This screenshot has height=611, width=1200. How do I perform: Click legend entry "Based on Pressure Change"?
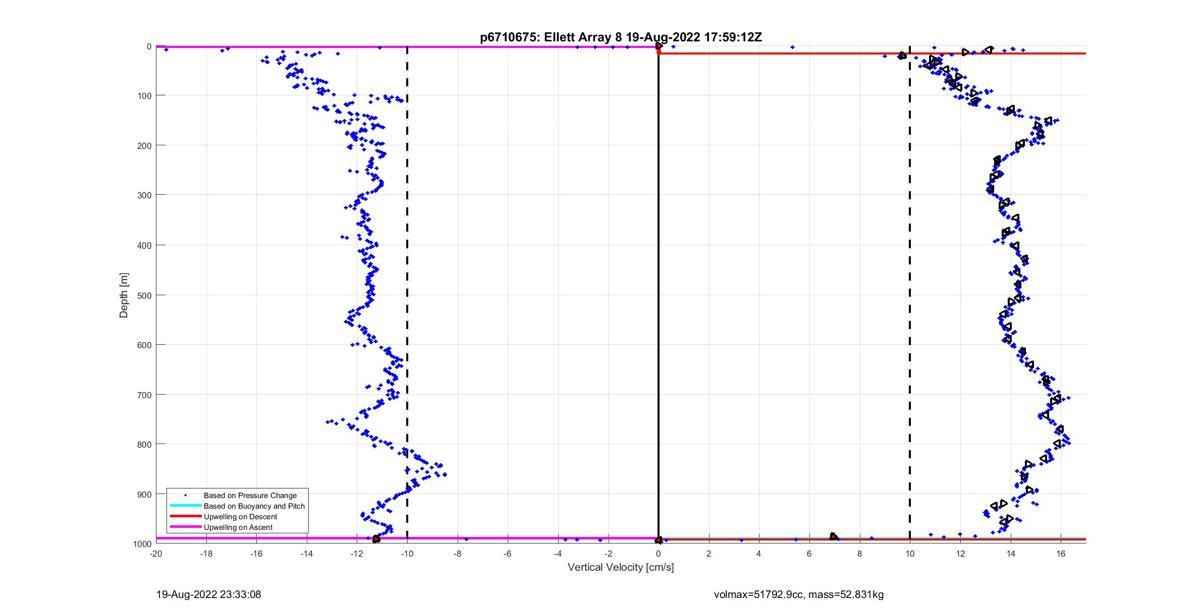click(250, 495)
